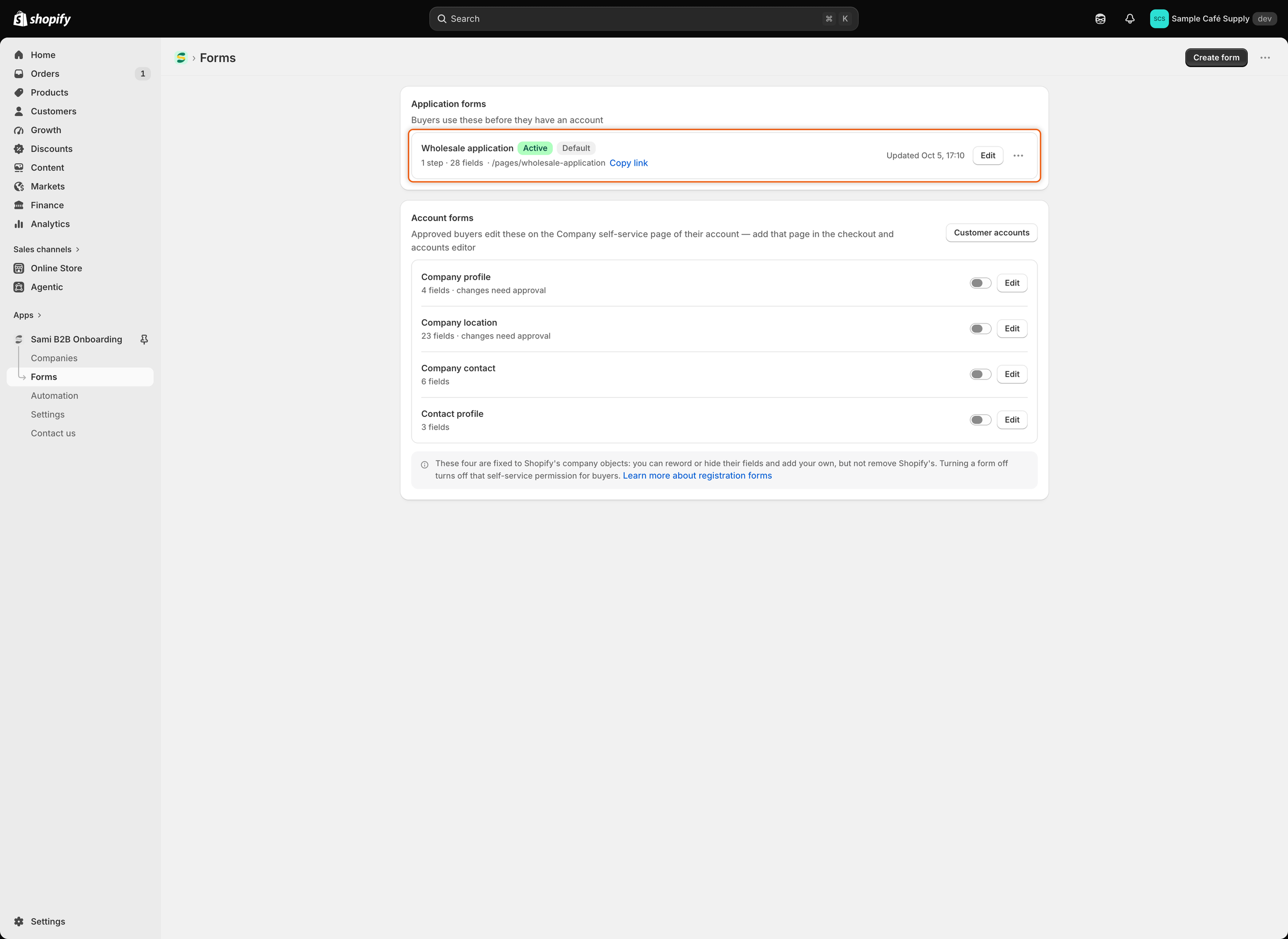Go to Products in sidebar
The width and height of the screenshot is (1288, 939).
(80, 92)
